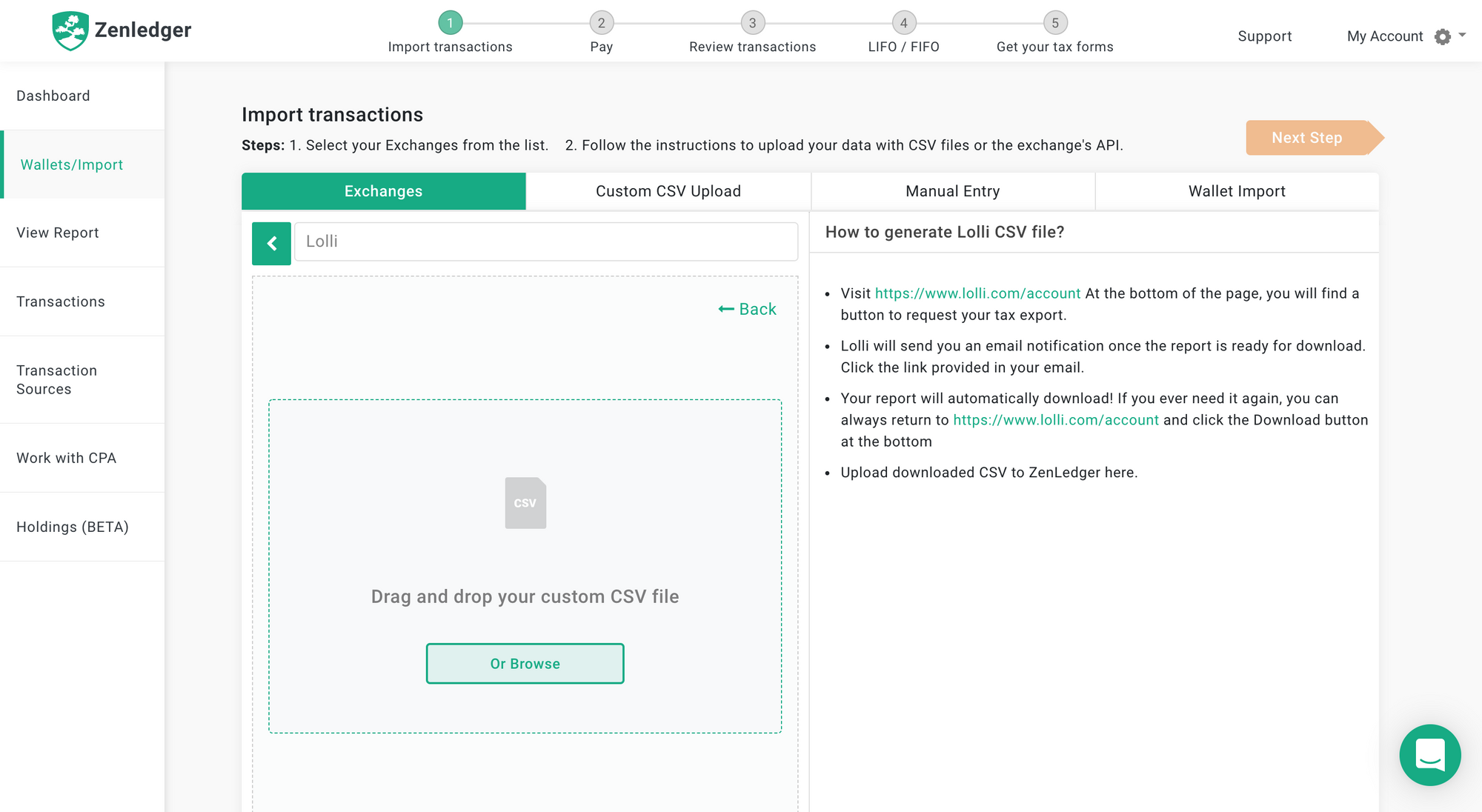The width and height of the screenshot is (1482, 812).
Task: Switch to the Wallet Import tab
Action: pyautogui.click(x=1237, y=191)
